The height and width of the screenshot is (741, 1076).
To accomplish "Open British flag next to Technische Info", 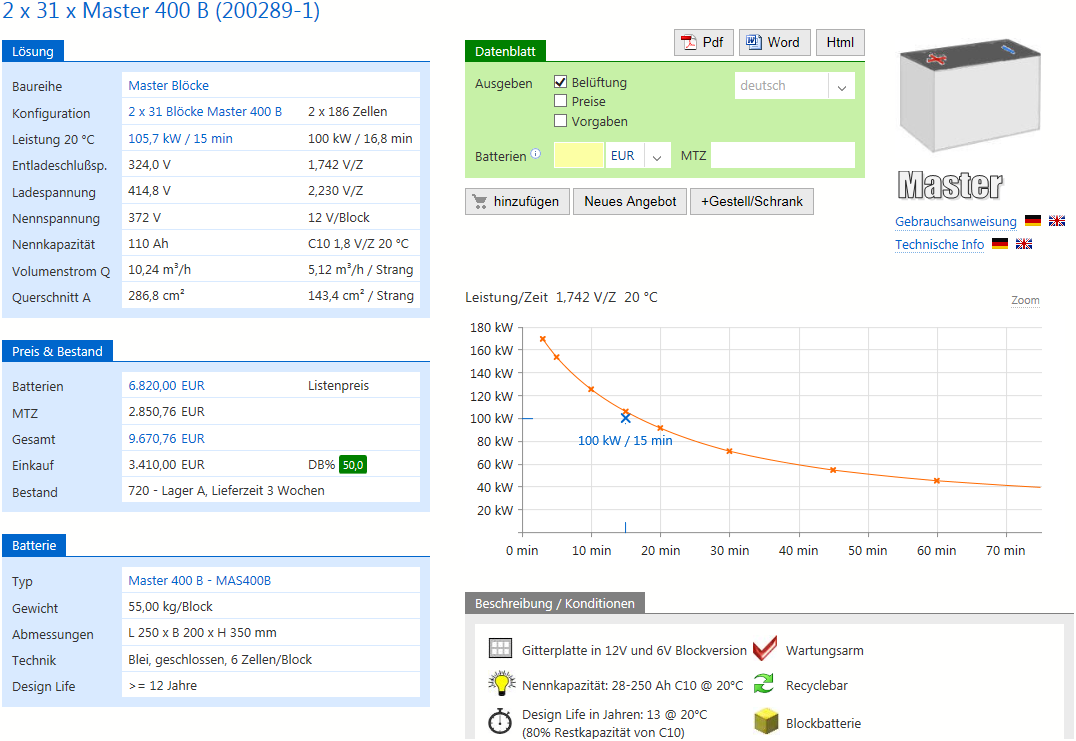I will tap(1024, 244).
